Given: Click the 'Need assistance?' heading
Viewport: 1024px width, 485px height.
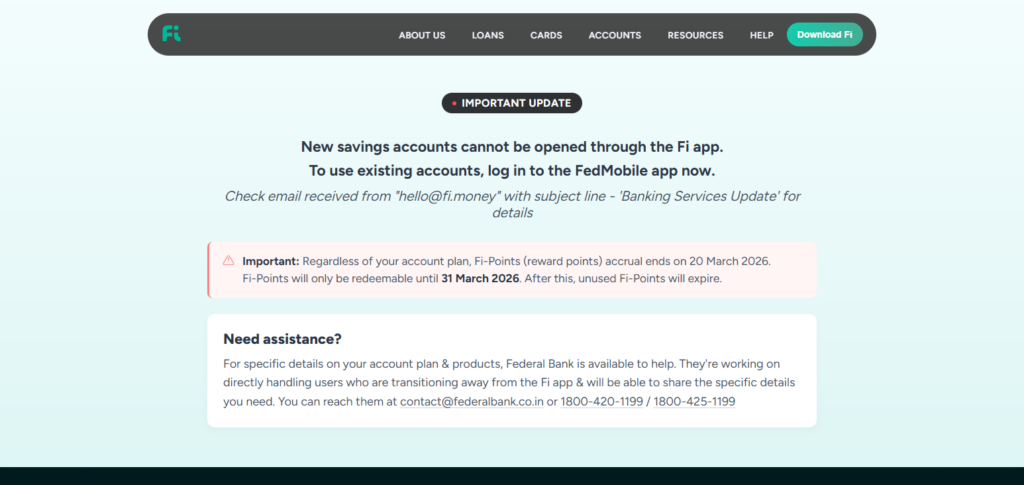Looking at the screenshot, I should [283, 339].
